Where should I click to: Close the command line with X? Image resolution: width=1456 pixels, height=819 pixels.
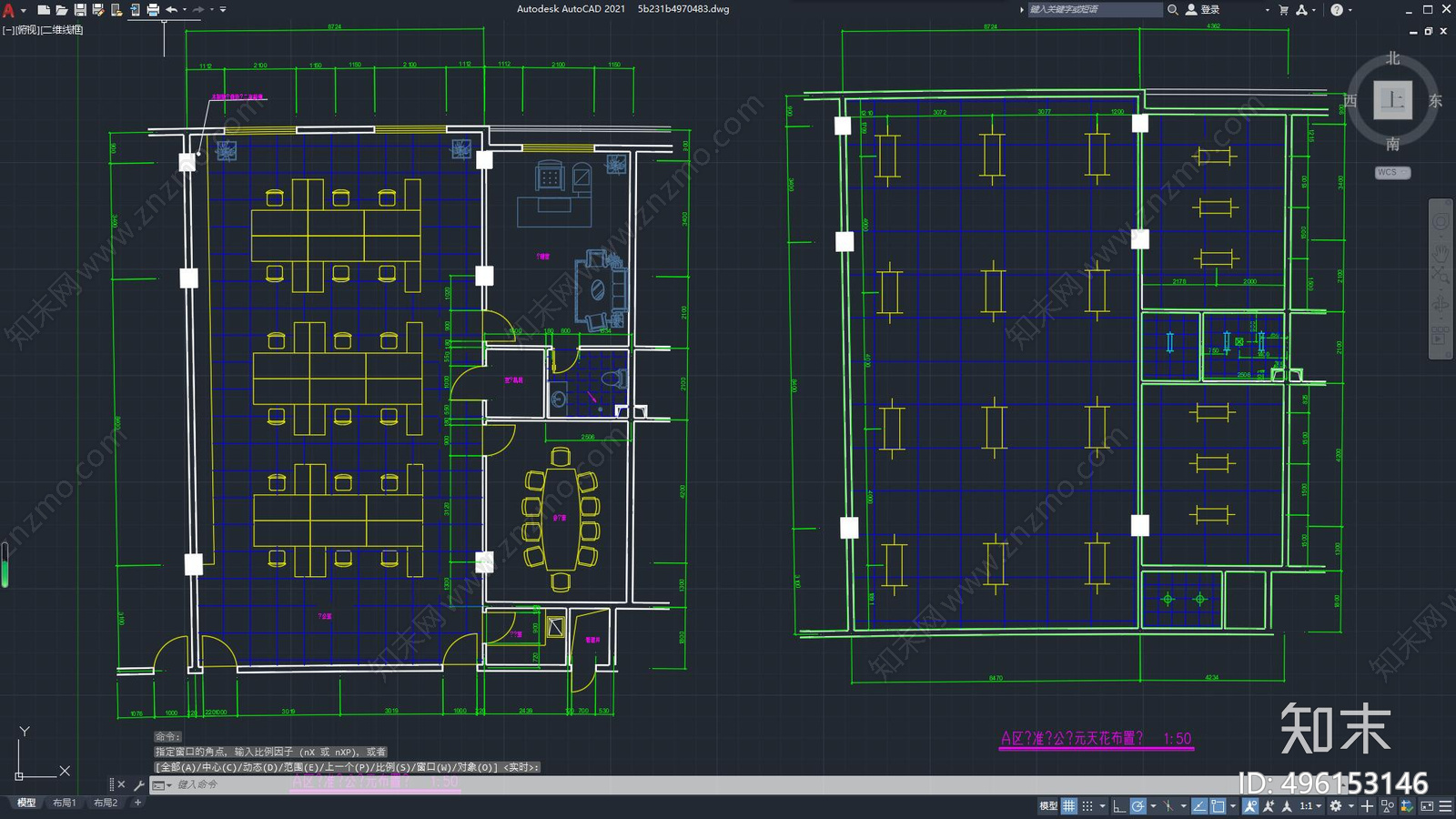(121, 784)
